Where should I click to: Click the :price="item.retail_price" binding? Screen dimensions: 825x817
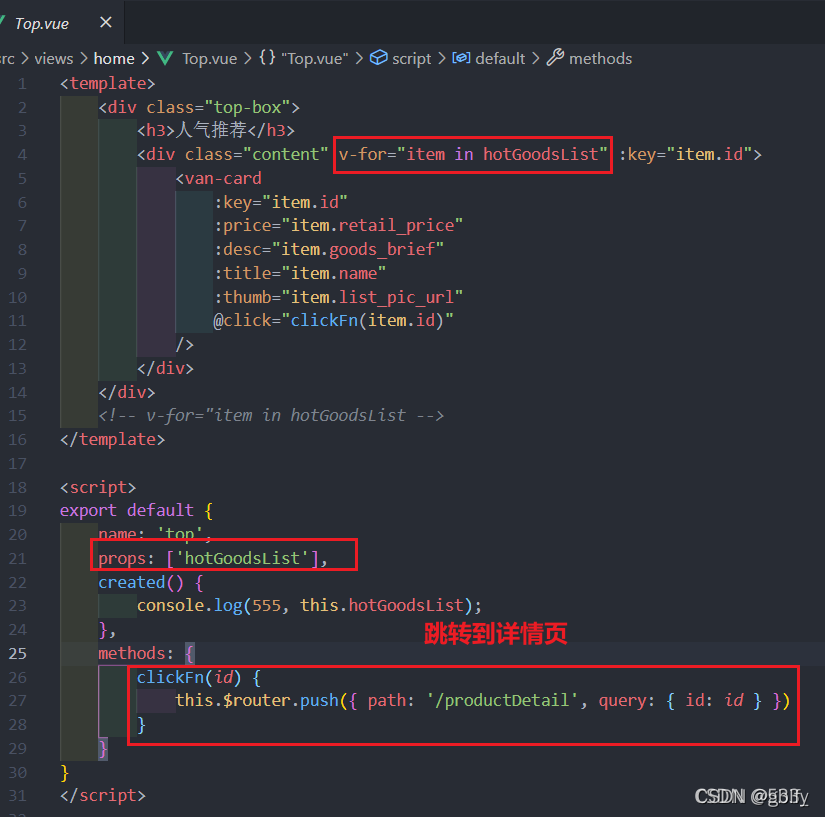click(339, 226)
